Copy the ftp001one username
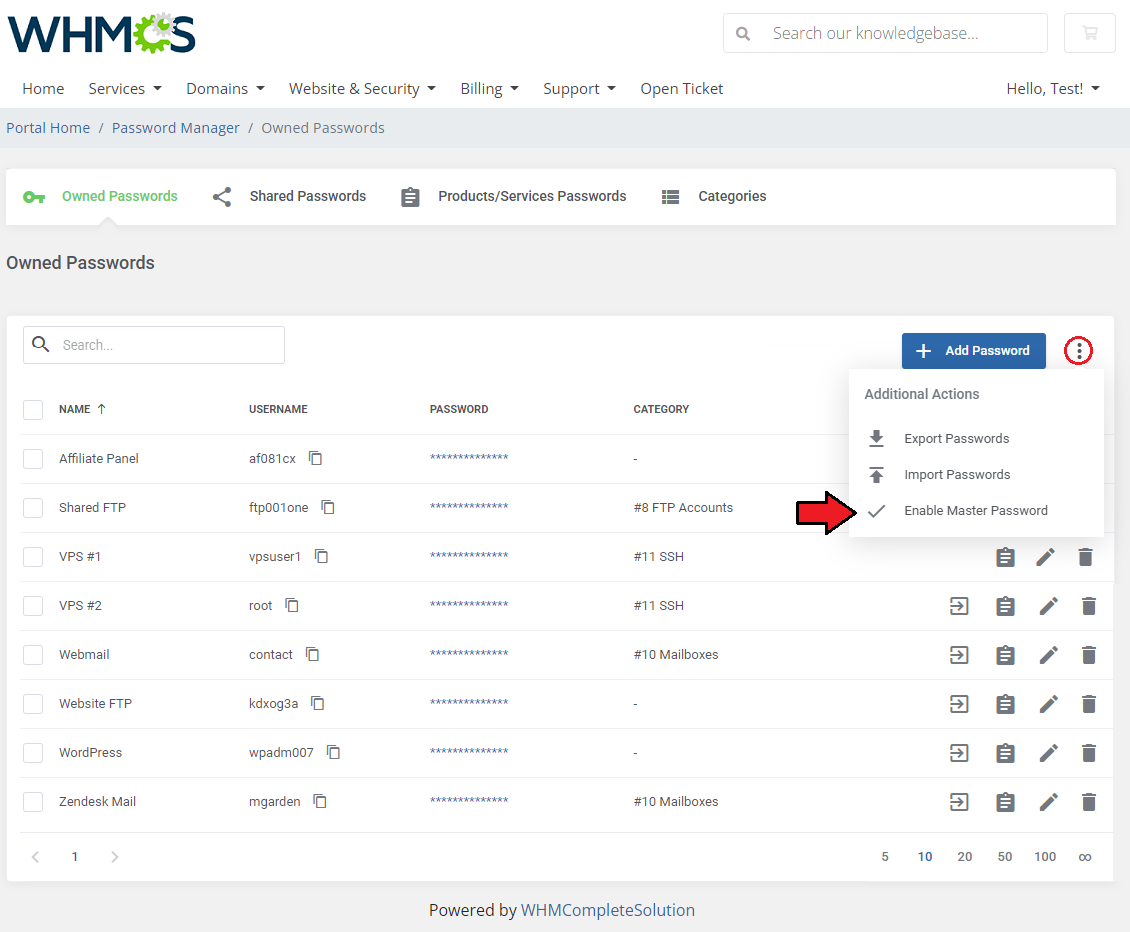1130x932 pixels. pyautogui.click(x=328, y=507)
